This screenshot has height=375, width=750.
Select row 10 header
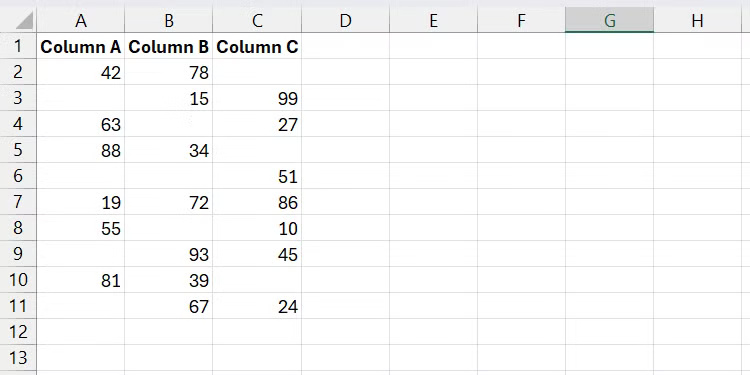click(x=18, y=279)
